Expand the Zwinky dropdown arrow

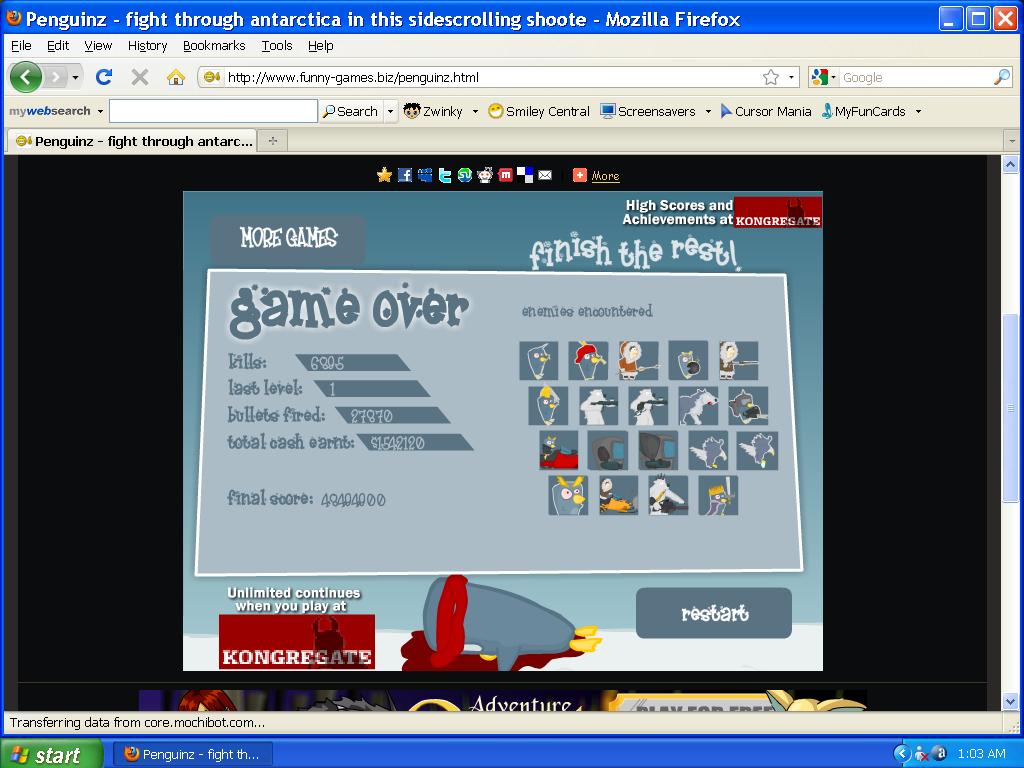(475, 112)
